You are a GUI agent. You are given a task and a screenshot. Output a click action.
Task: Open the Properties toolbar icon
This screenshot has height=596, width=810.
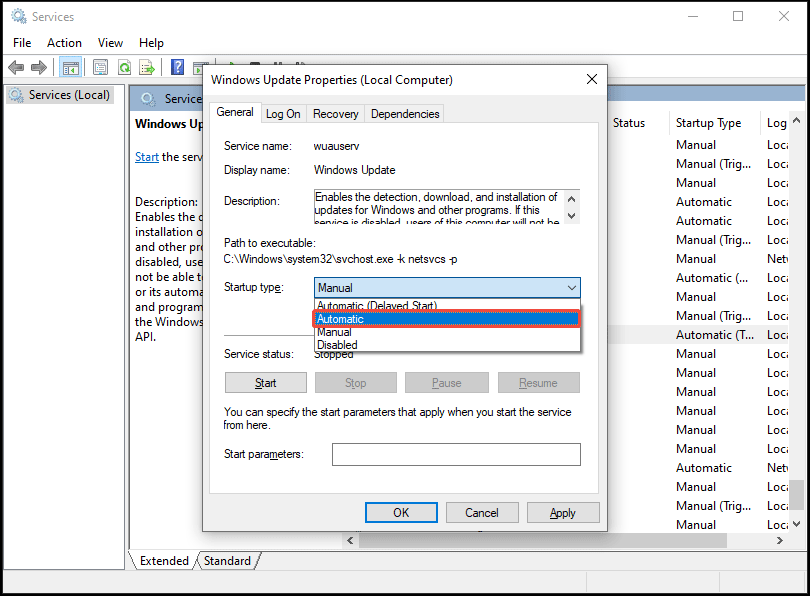101,67
